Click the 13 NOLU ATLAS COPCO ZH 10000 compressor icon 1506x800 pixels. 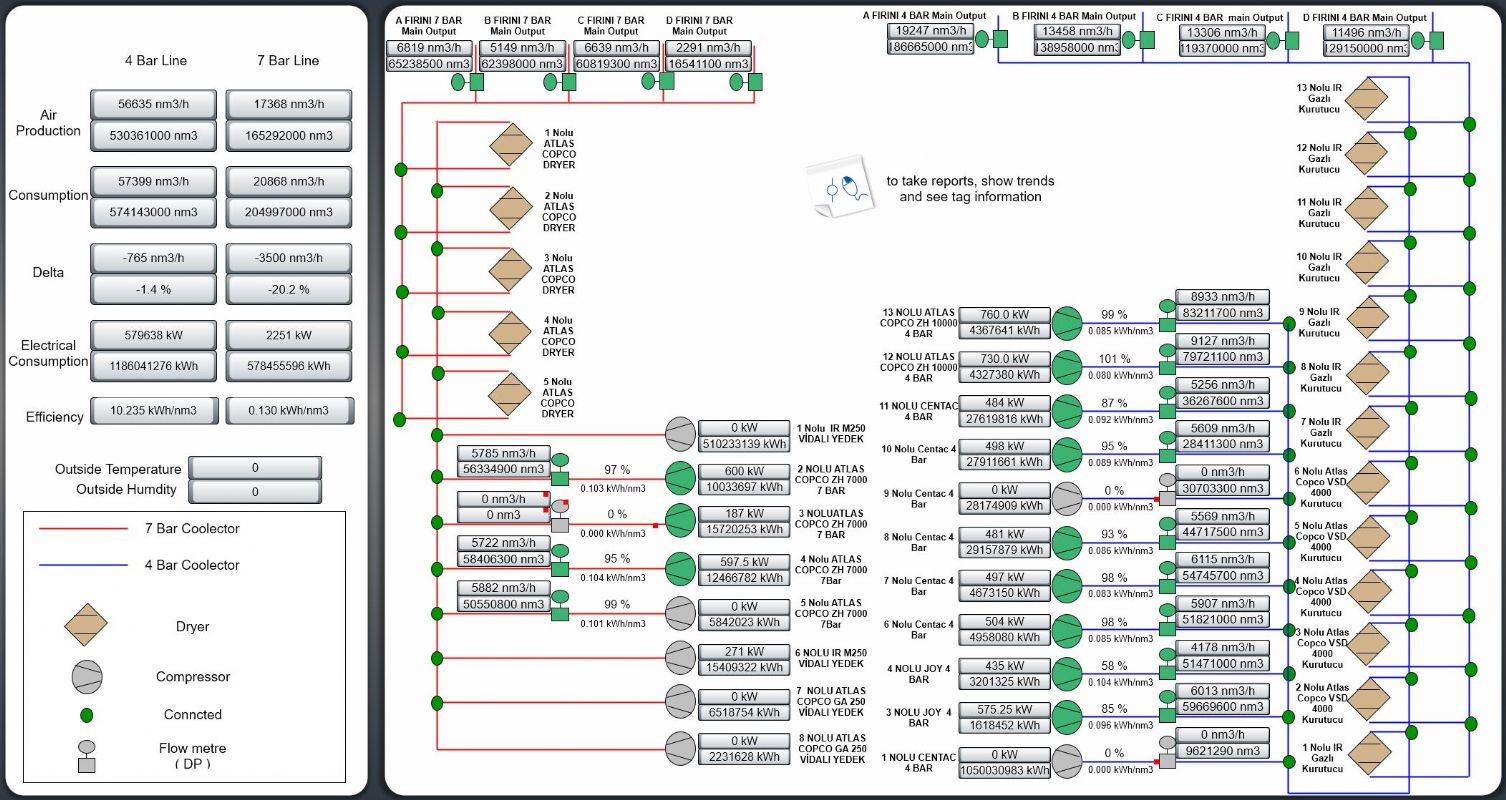[1066, 324]
